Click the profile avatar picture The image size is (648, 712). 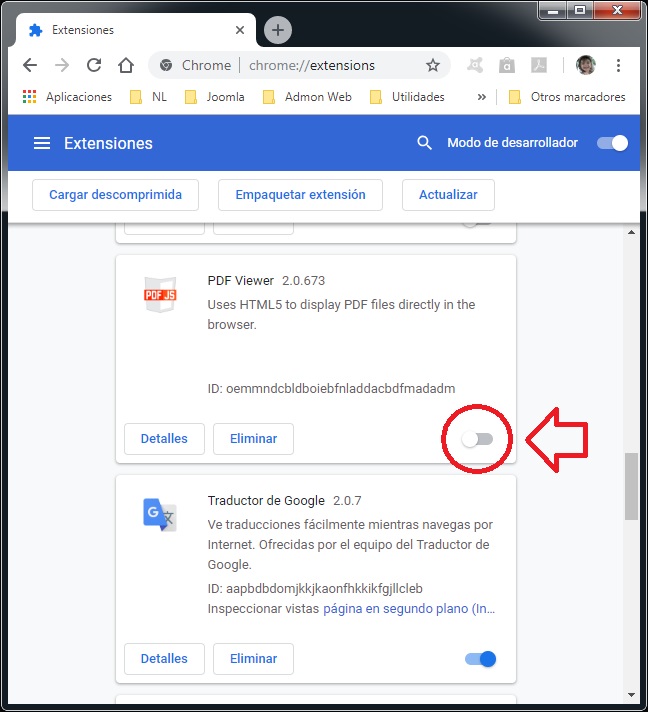coord(586,65)
